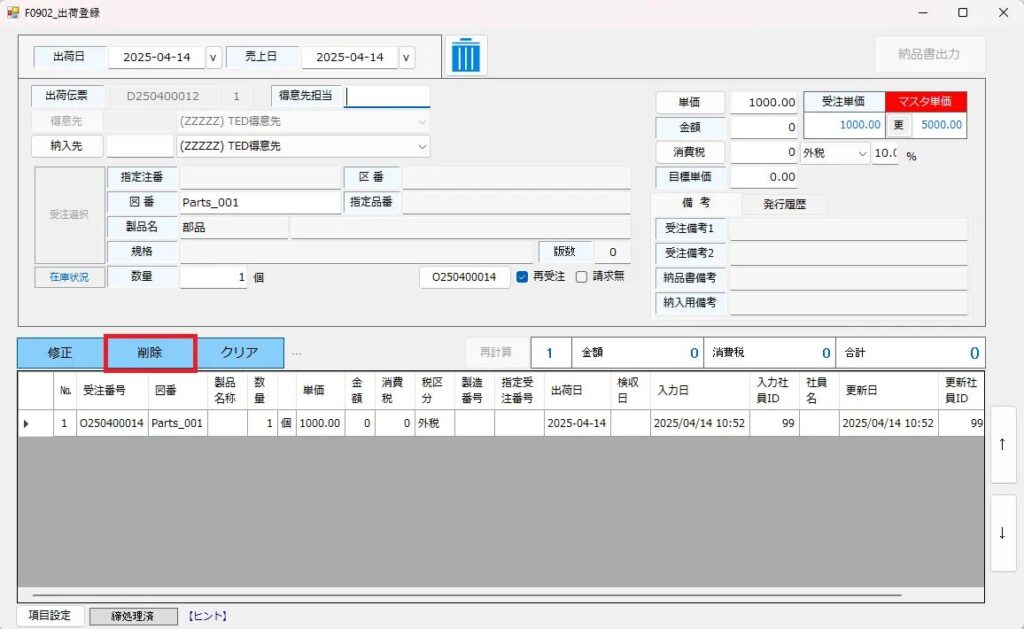
Task: Click the 更 update price button
Action: [x=899, y=125]
